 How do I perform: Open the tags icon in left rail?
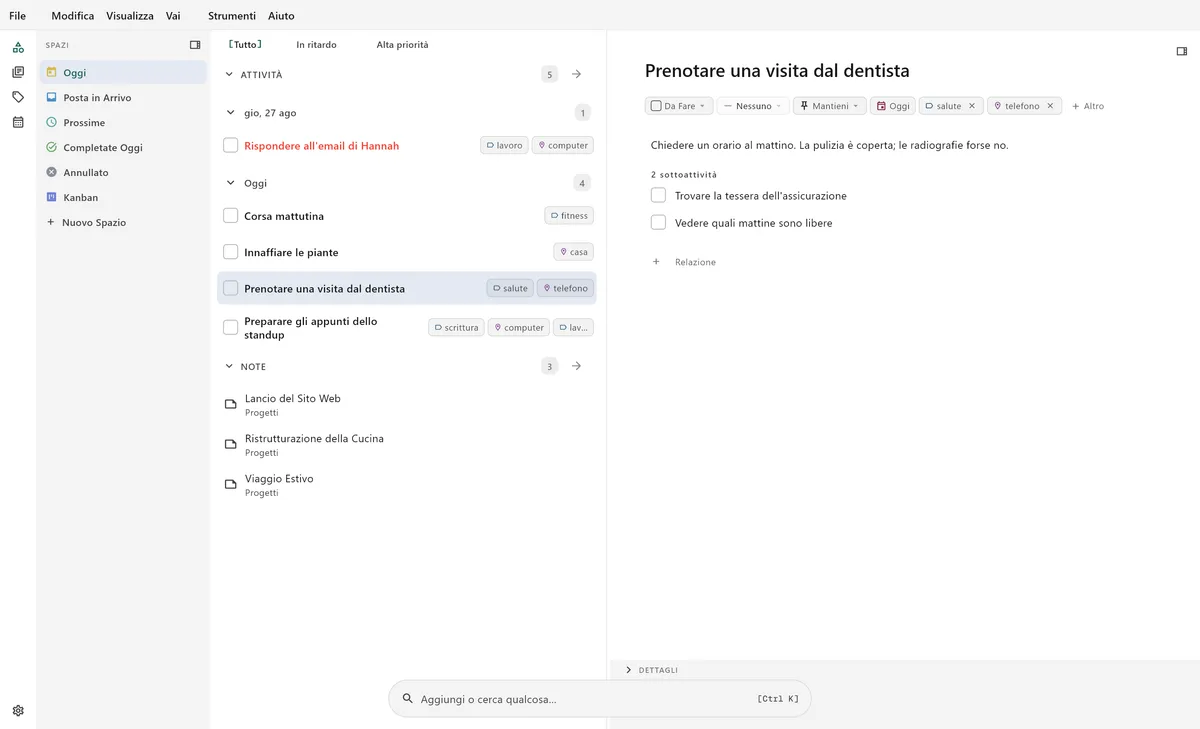(18, 97)
